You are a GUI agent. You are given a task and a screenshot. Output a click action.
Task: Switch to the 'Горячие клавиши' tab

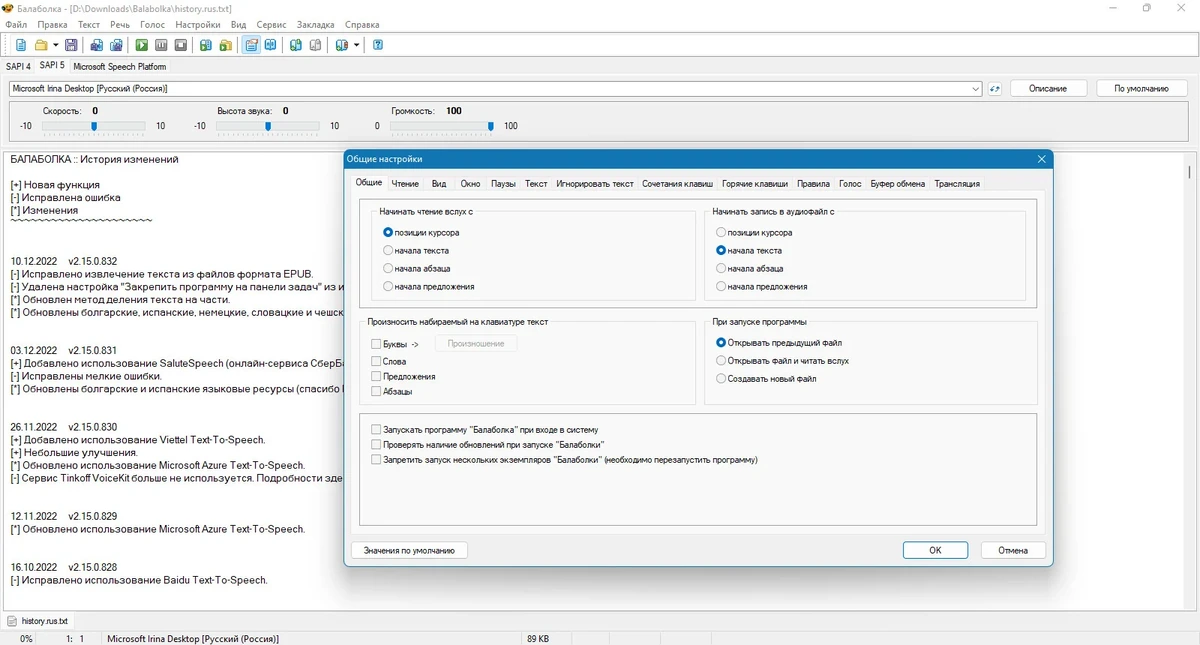(755, 184)
